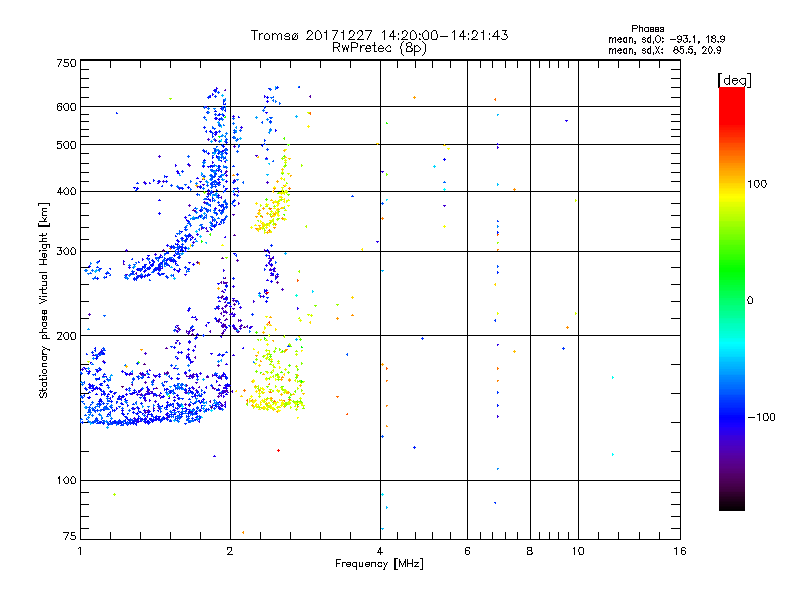Screen dimensions: 800x600
Task: Click the x-axis tick label '16'
Action: click(680, 551)
